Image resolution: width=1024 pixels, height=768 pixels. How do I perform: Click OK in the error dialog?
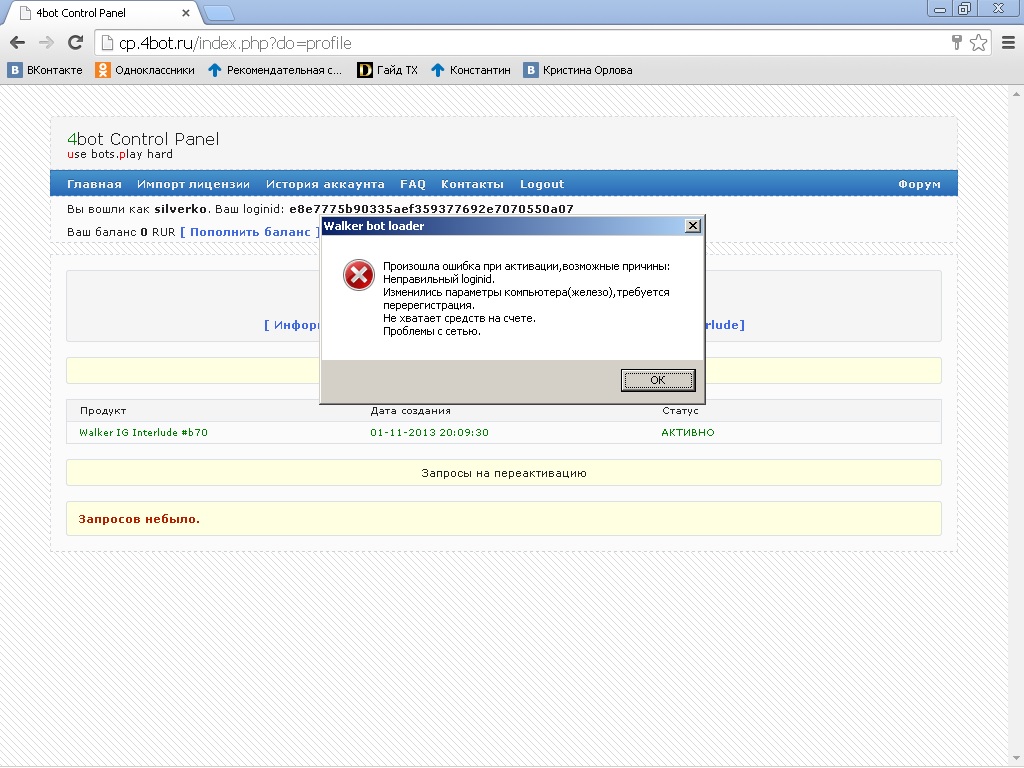click(658, 380)
